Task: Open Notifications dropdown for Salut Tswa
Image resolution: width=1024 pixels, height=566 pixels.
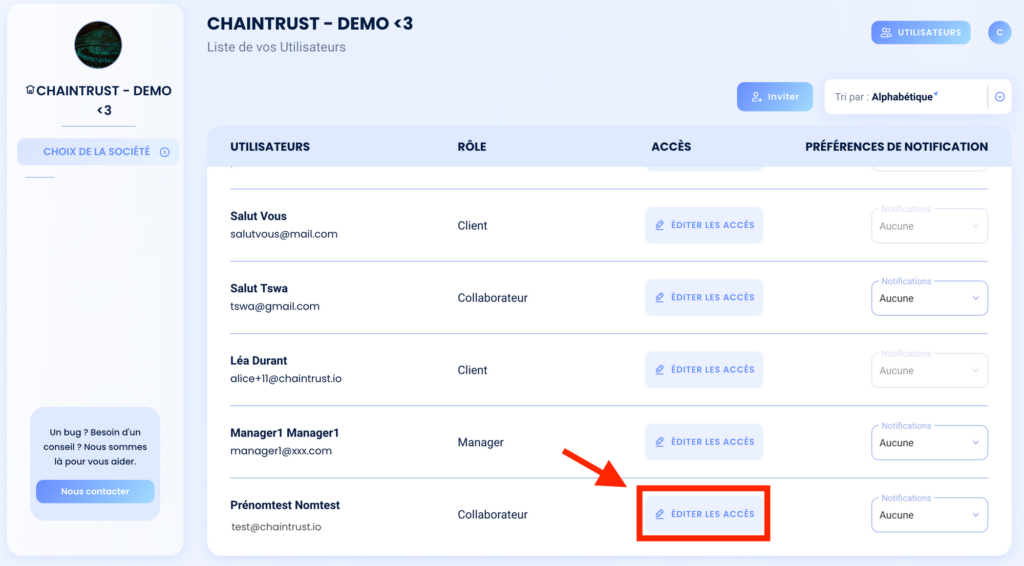Action: [x=929, y=298]
